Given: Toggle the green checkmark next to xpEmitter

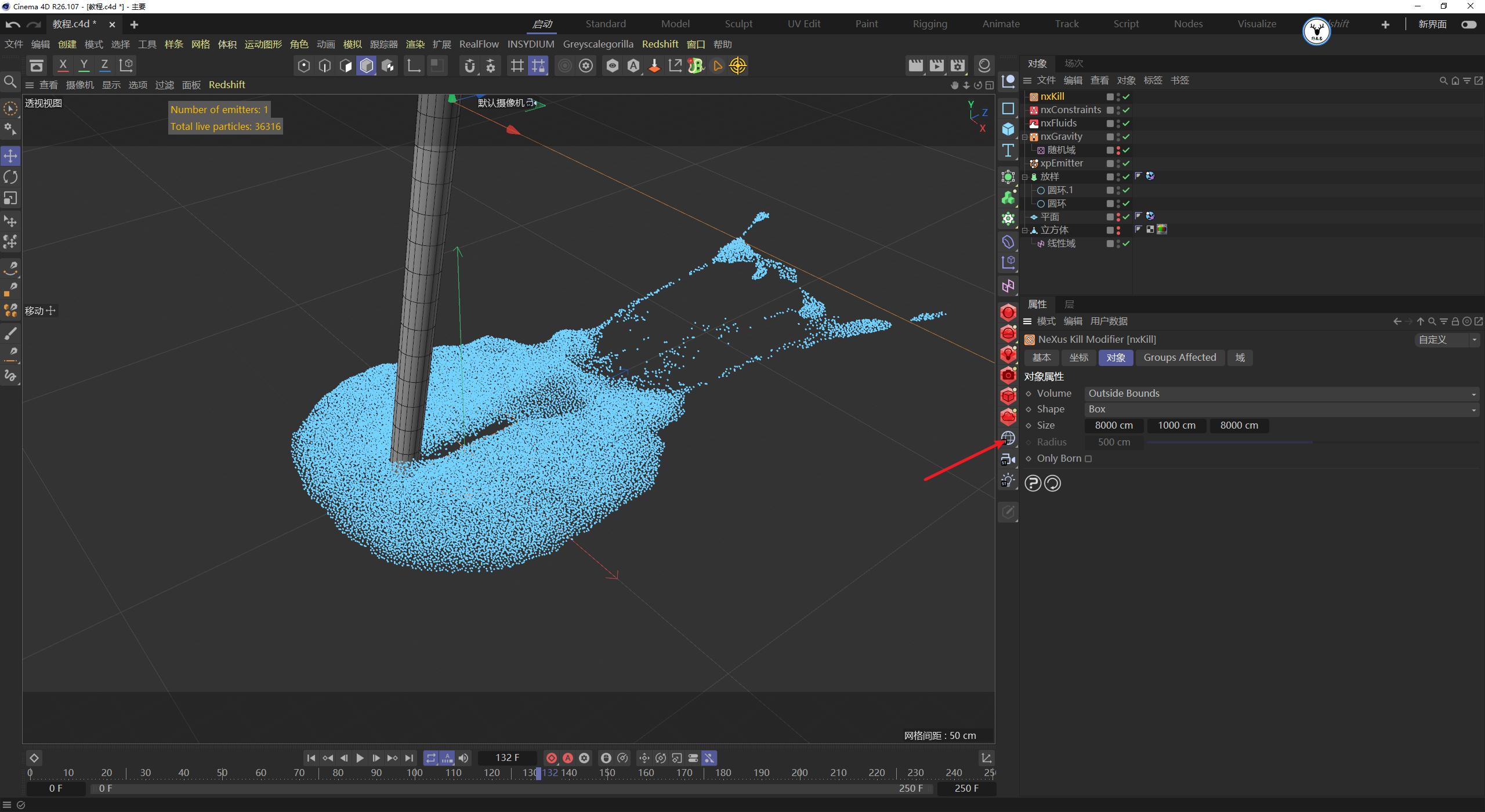Looking at the screenshot, I should (1125, 163).
